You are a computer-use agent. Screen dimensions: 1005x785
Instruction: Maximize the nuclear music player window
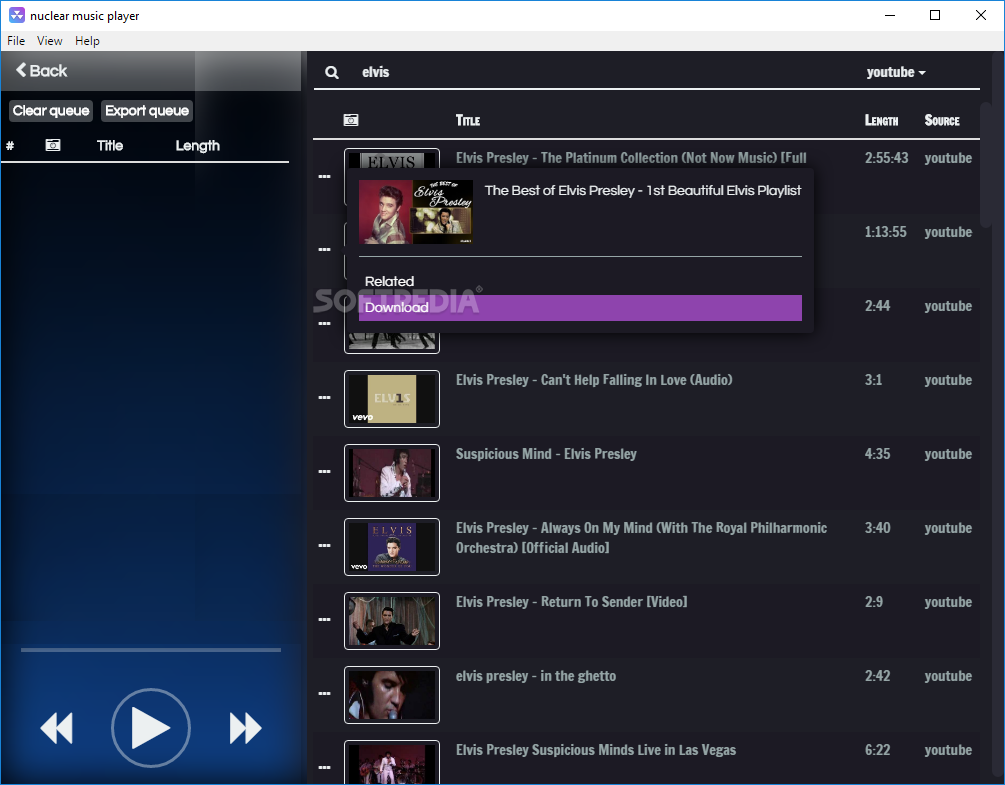pos(935,15)
